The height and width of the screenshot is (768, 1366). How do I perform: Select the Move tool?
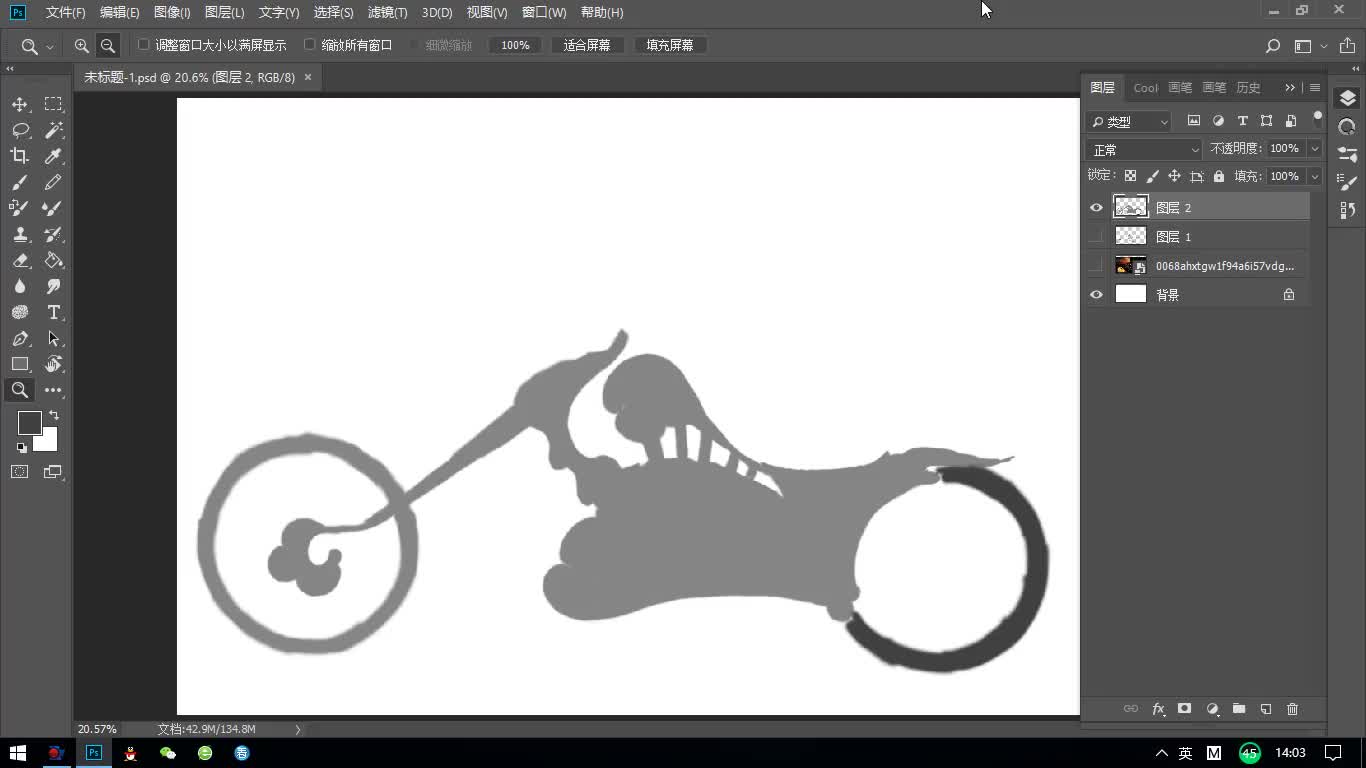point(20,104)
